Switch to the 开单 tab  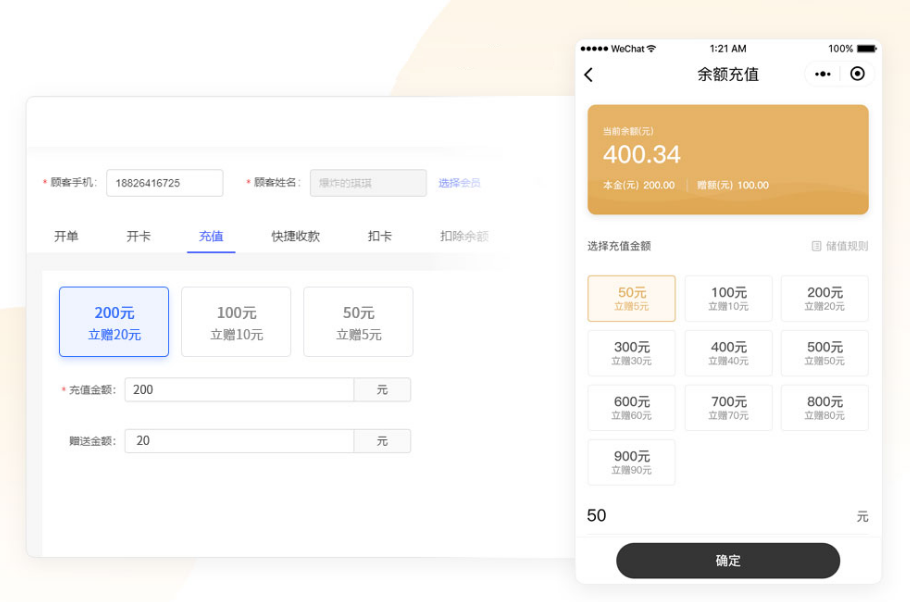(66, 236)
